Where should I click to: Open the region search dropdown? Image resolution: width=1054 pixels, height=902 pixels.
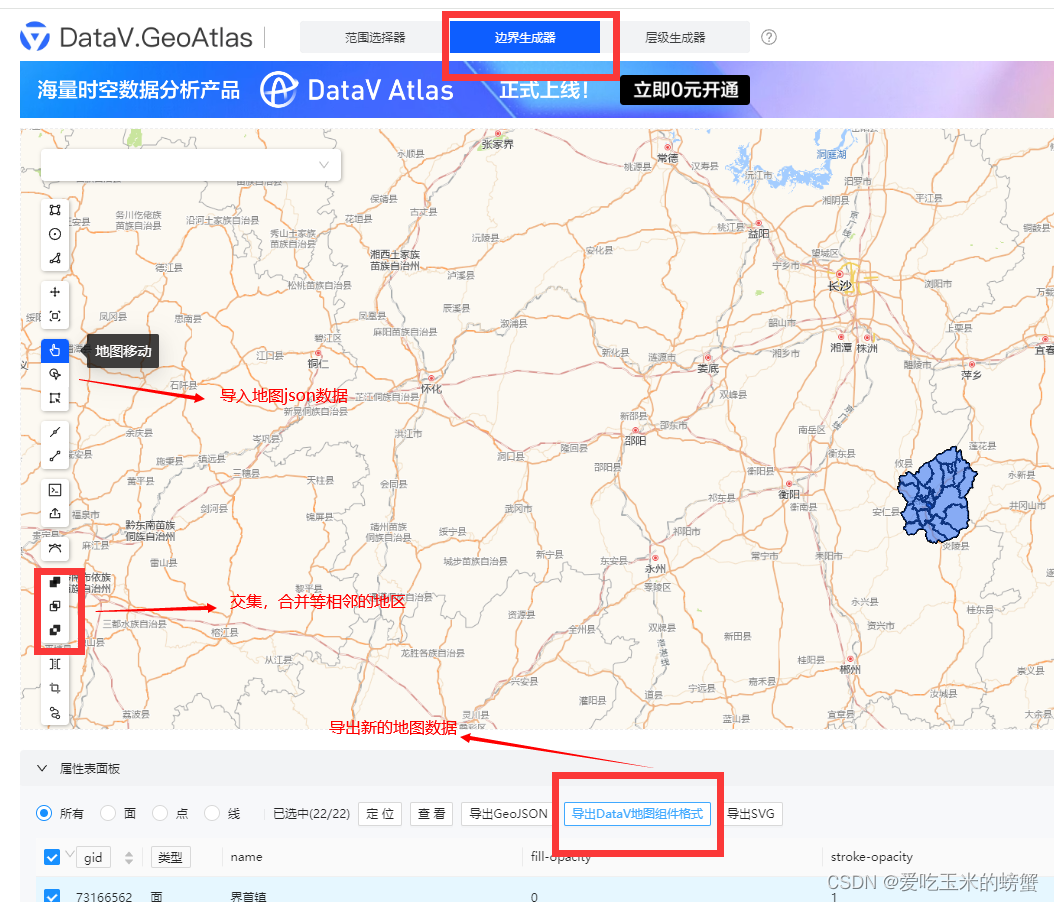click(x=191, y=165)
